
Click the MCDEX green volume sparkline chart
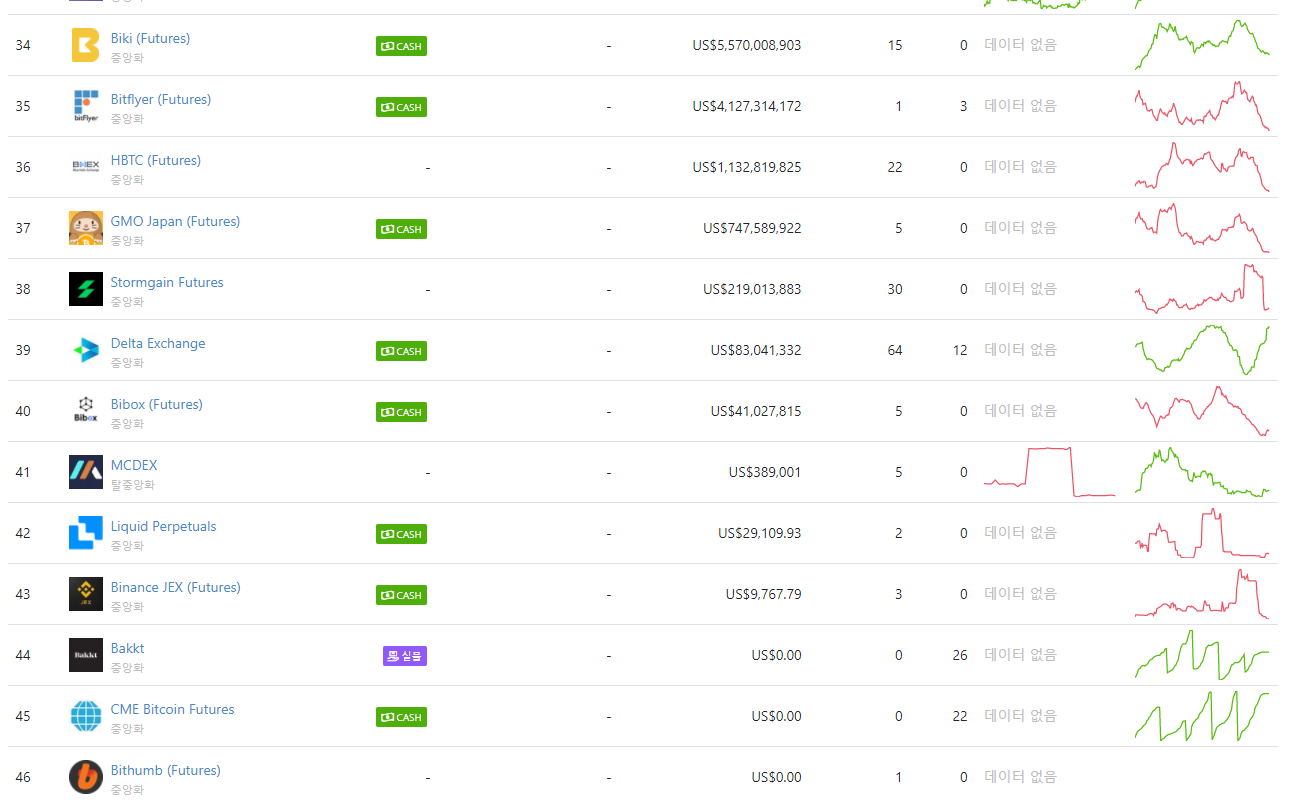[1202, 472]
